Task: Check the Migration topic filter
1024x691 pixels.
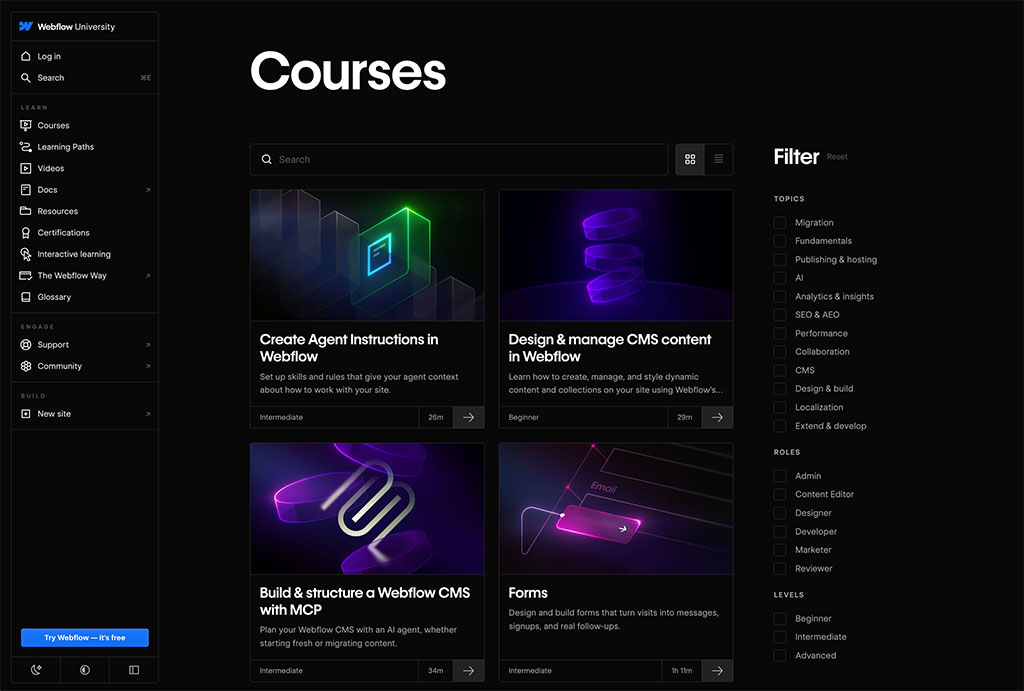Action: (780, 223)
